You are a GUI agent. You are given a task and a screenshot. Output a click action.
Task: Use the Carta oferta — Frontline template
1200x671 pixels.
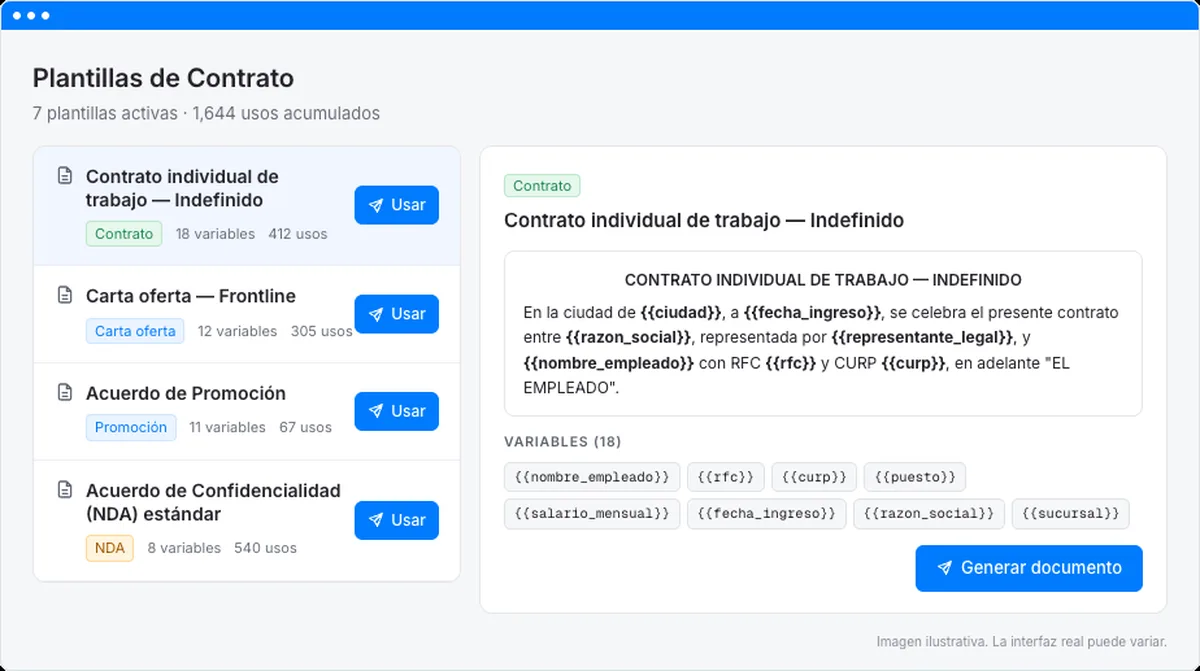click(x=396, y=314)
